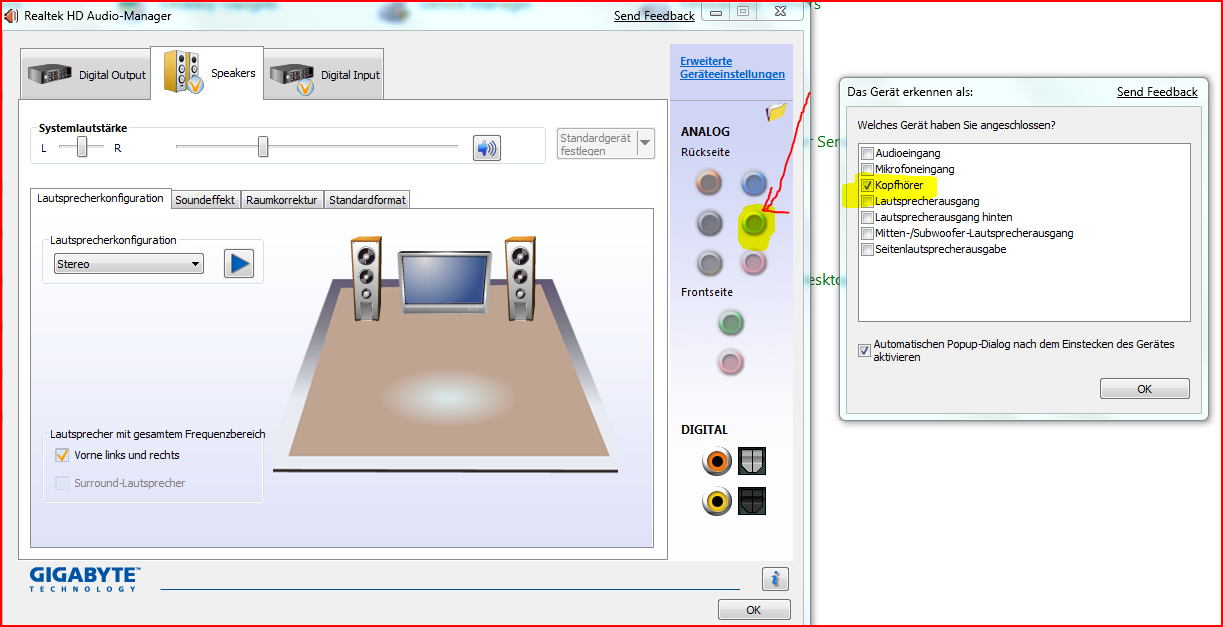Click the orange rear audio jack
Screen dimensions: 1223x627
[709, 182]
